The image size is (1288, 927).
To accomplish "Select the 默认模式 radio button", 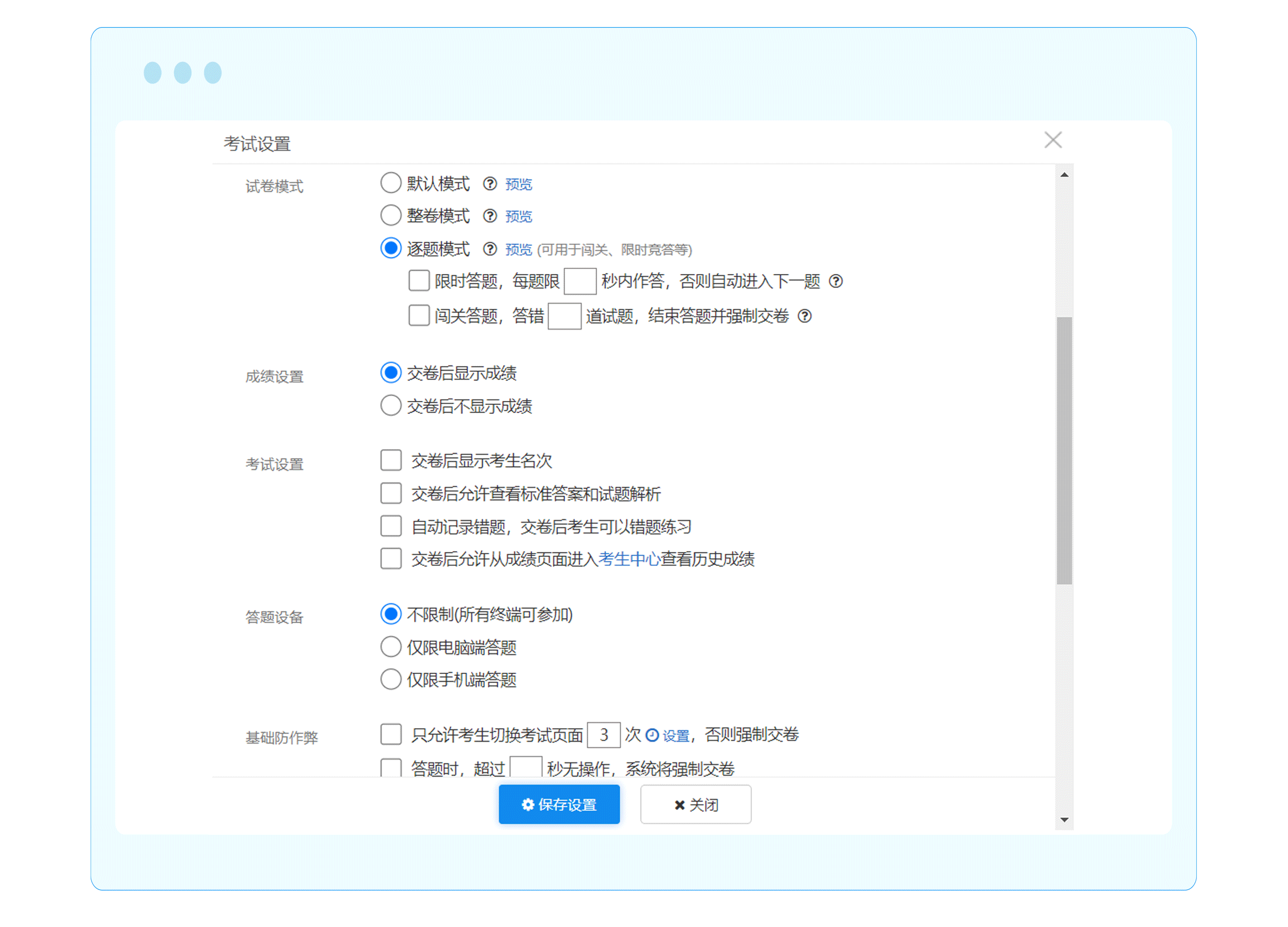I will click(390, 183).
